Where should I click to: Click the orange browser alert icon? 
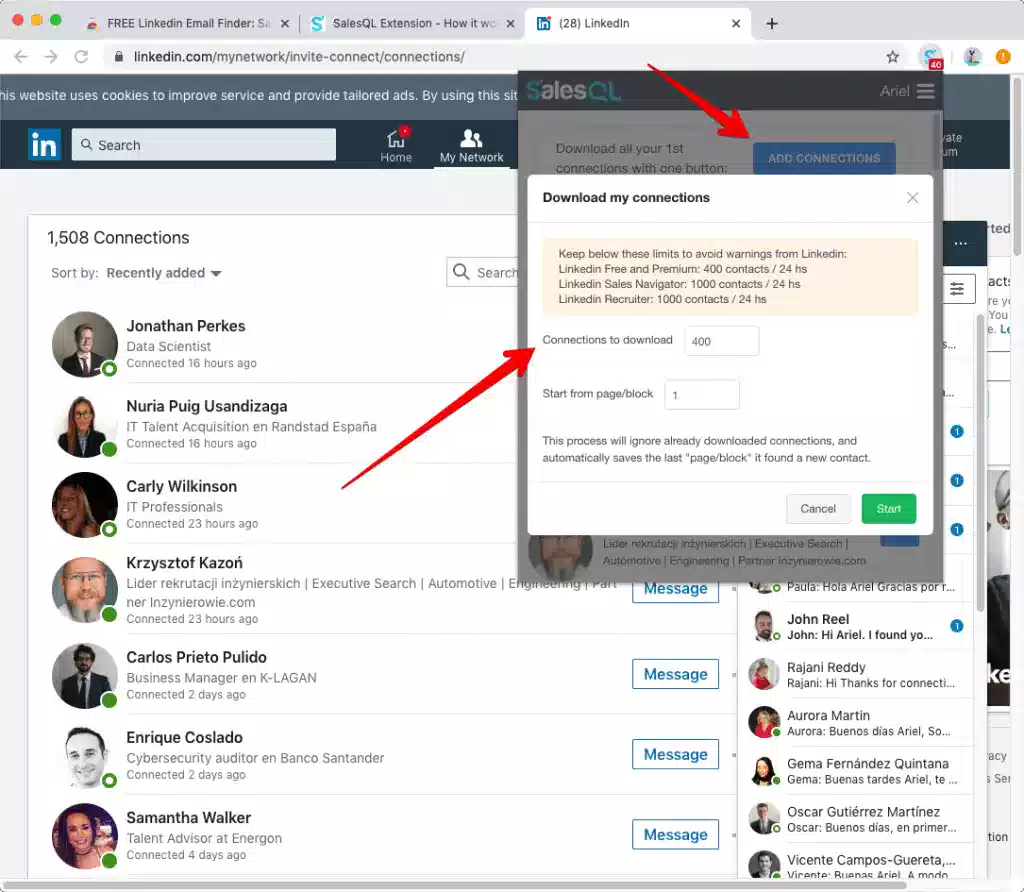click(x=1002, y=57)
